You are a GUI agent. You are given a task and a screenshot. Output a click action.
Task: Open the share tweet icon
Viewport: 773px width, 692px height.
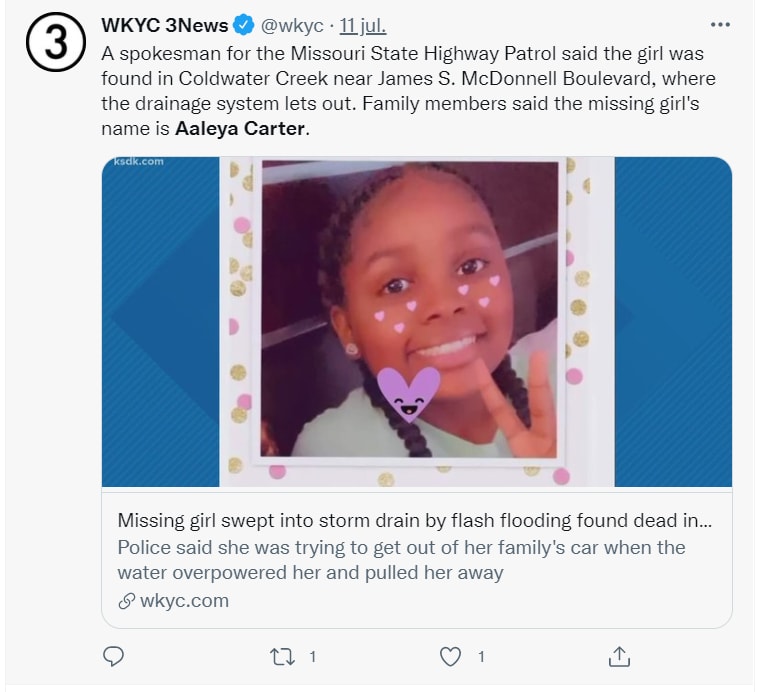[619, 657]
